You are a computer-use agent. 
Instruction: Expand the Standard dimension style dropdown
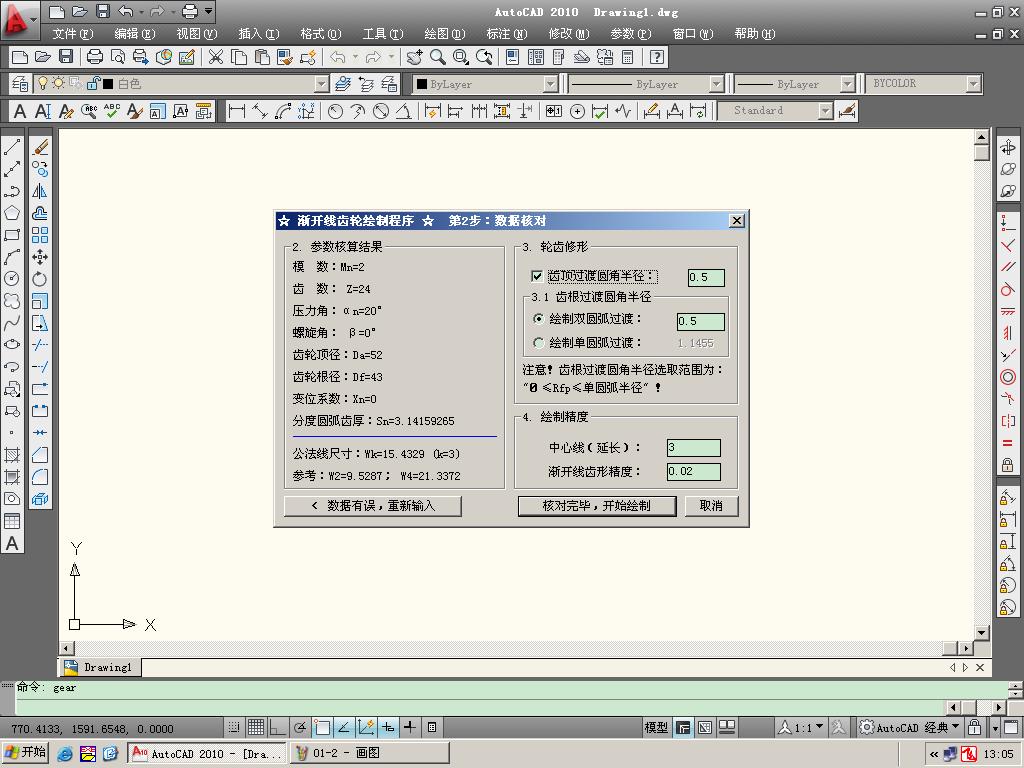(x=826, y=111)
